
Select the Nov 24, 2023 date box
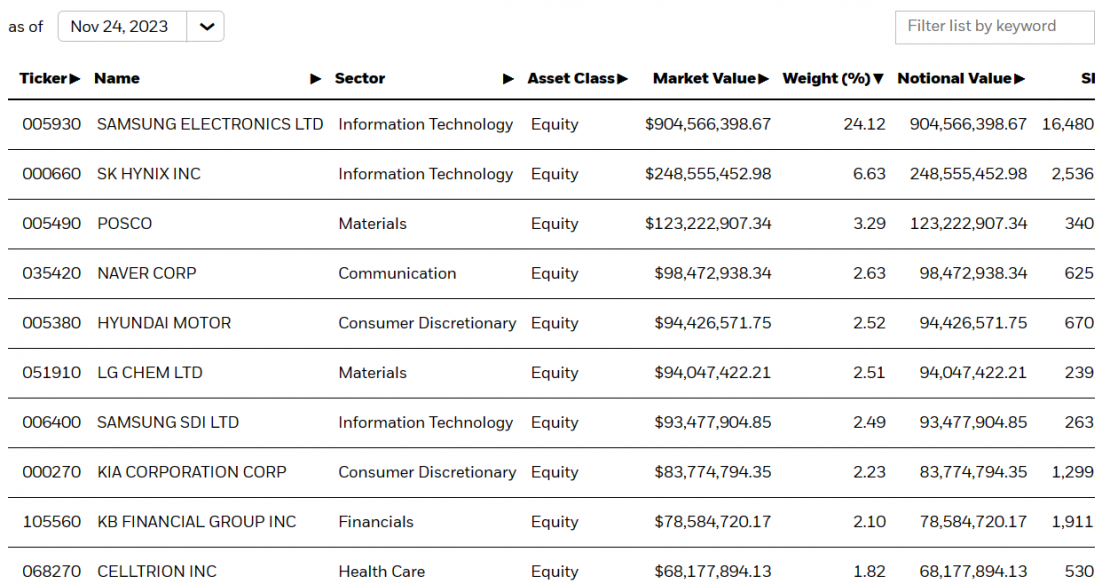[120, 27]
